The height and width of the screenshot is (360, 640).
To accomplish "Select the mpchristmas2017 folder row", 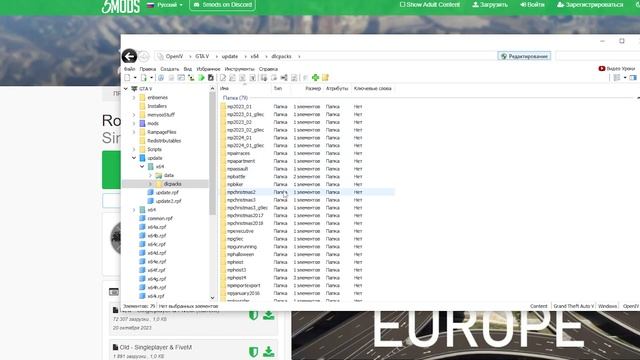I will coord(307,216).
